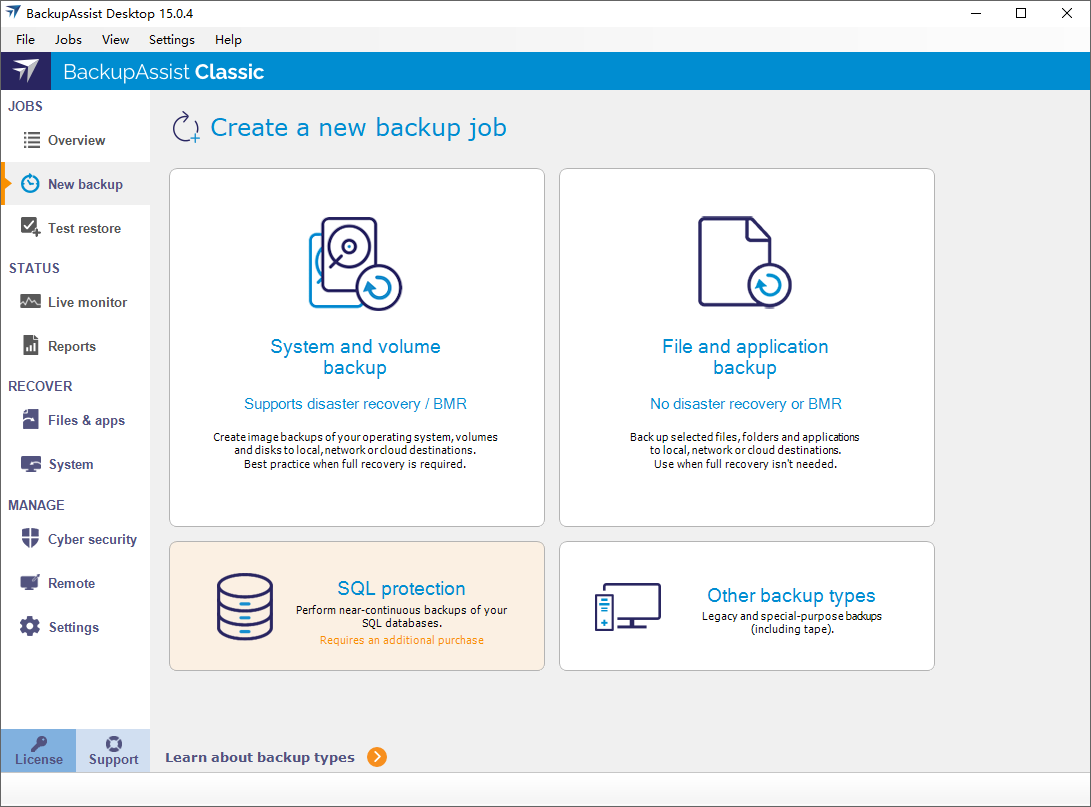
Task: Click the Support button label
Action: click(113, 760)
